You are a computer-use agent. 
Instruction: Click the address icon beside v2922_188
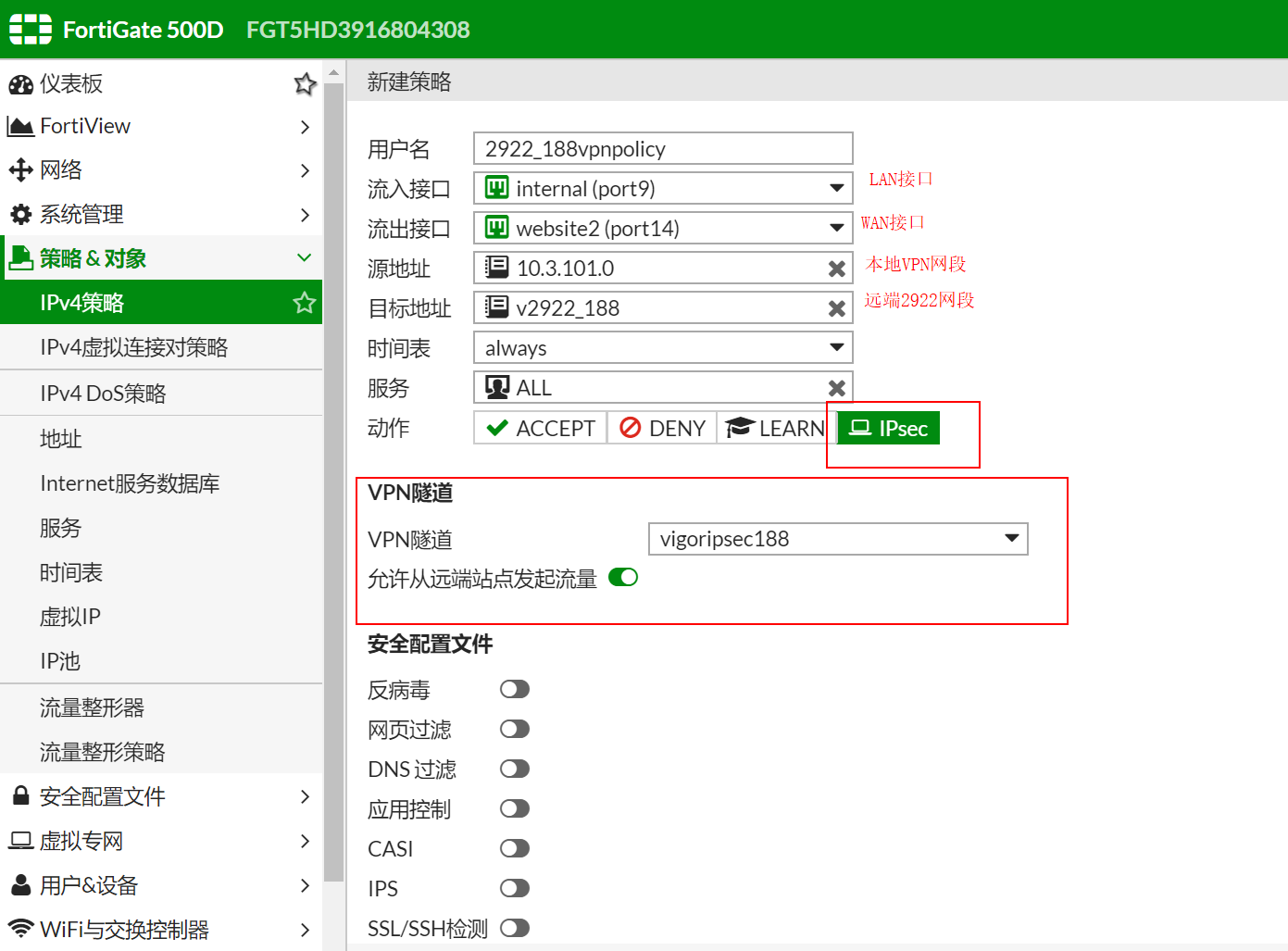(497, 307)
